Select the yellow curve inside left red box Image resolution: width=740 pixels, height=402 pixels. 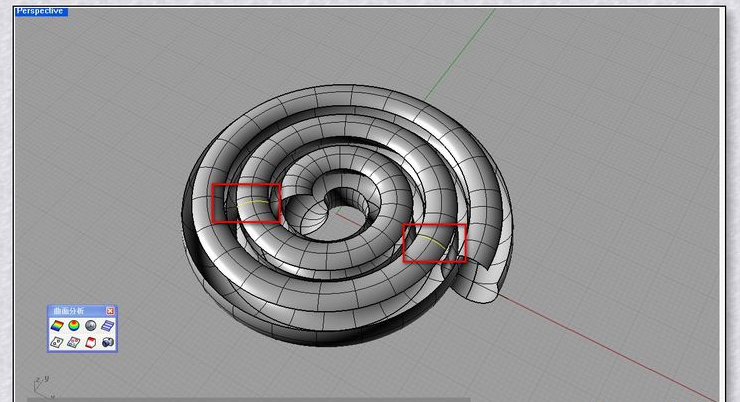pyautogui.click(x=253, y=203)
